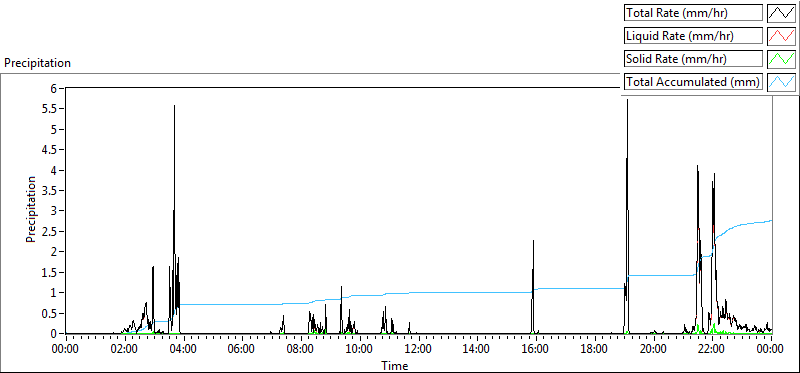
Task: Click the 00:00 label at axis start
Action: click(x=65, y=350)
